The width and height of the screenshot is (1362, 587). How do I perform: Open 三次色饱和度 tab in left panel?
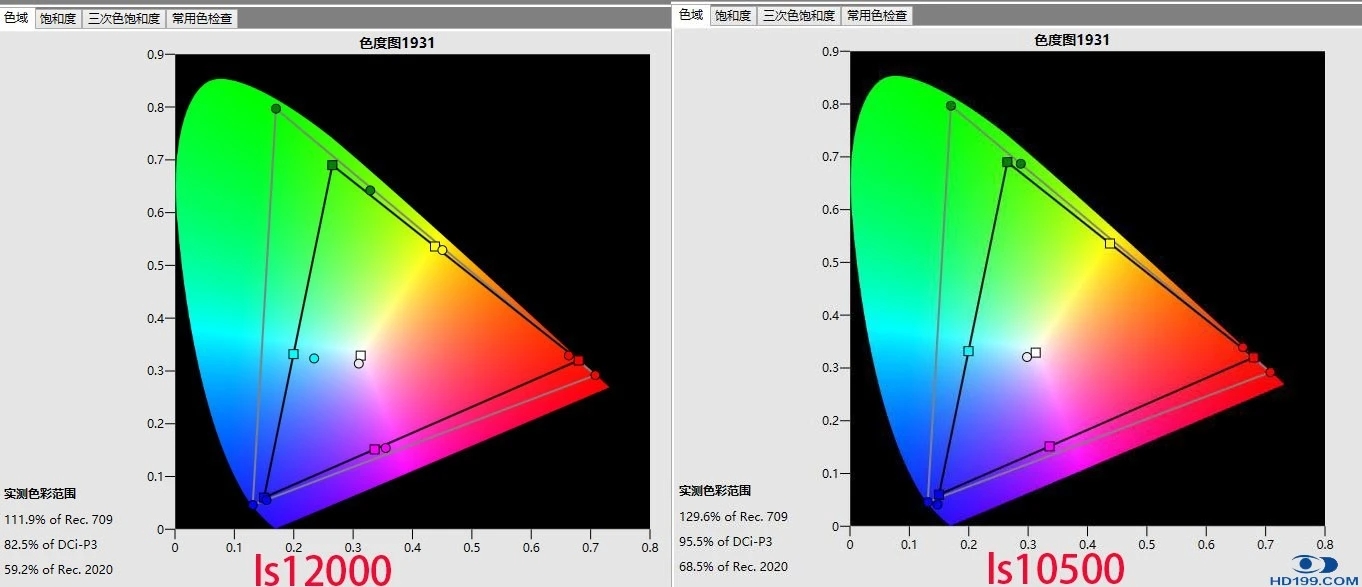click(x=123, y=18)
